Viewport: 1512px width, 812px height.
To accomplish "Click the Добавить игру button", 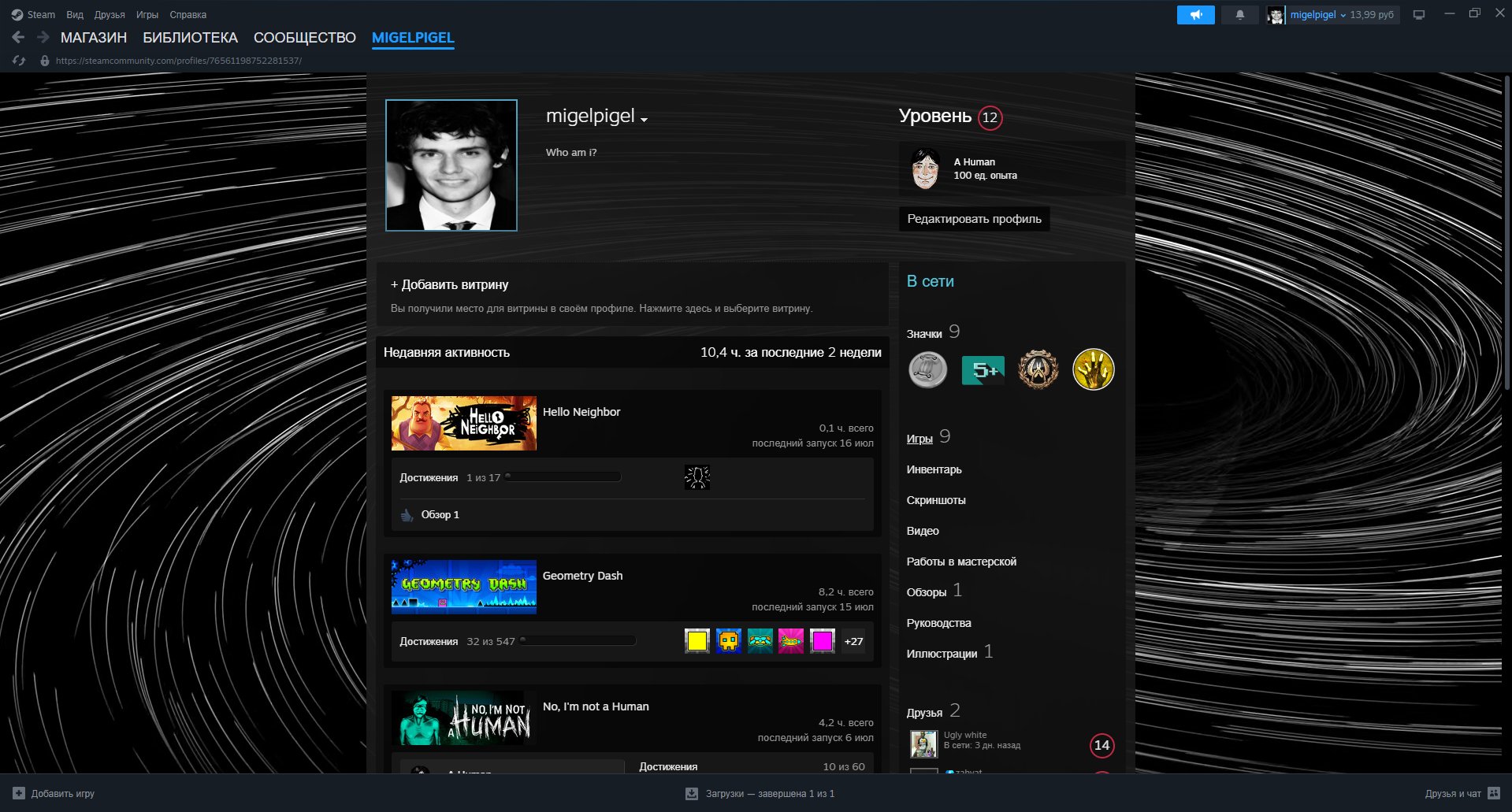I will pyautogui.click(x=54, y=793).
